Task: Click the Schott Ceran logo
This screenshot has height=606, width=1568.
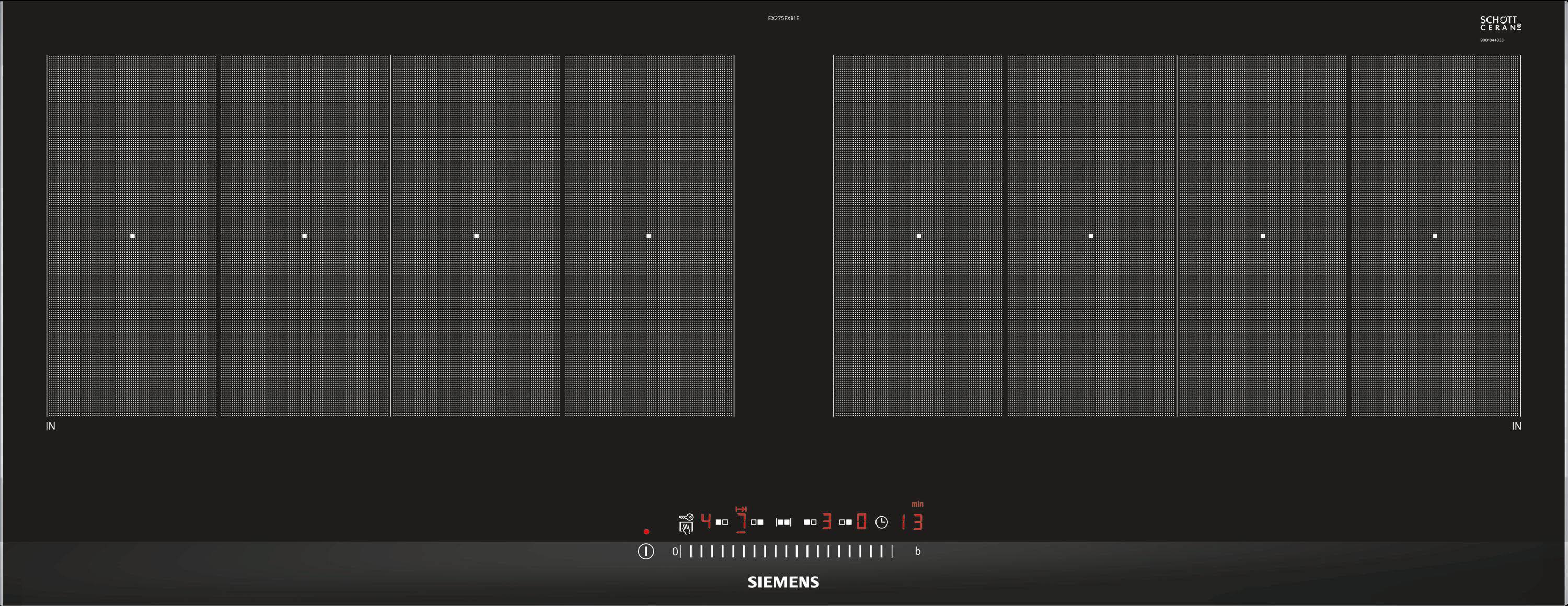Action: point(1501,24)
